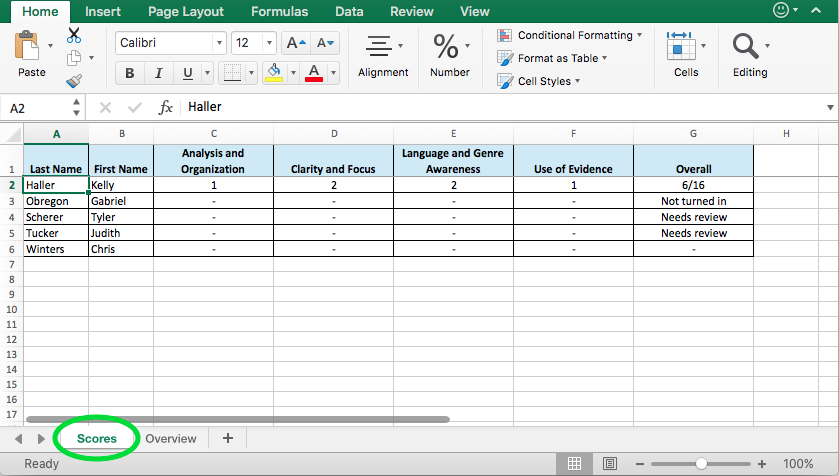Activate the Format Painter brush
839x476 pixels.
[74, 81]
